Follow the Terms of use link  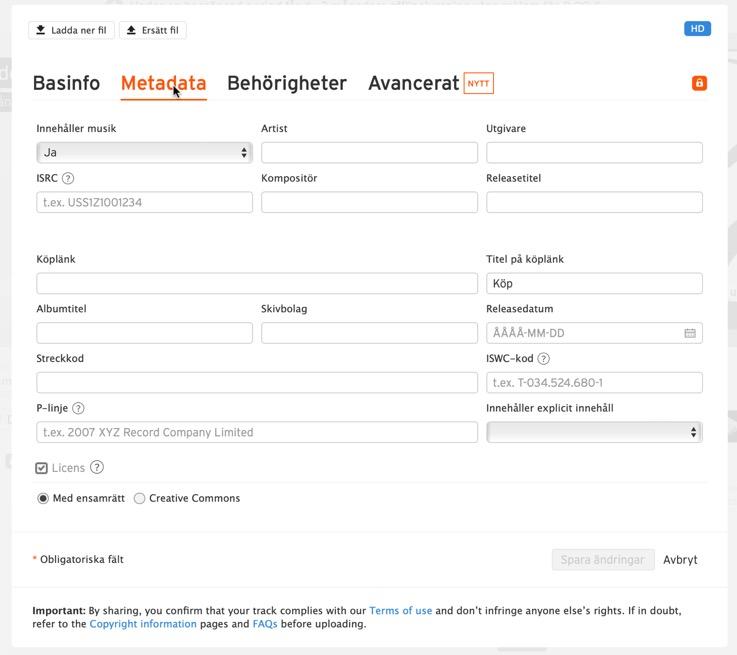[401, 610]
